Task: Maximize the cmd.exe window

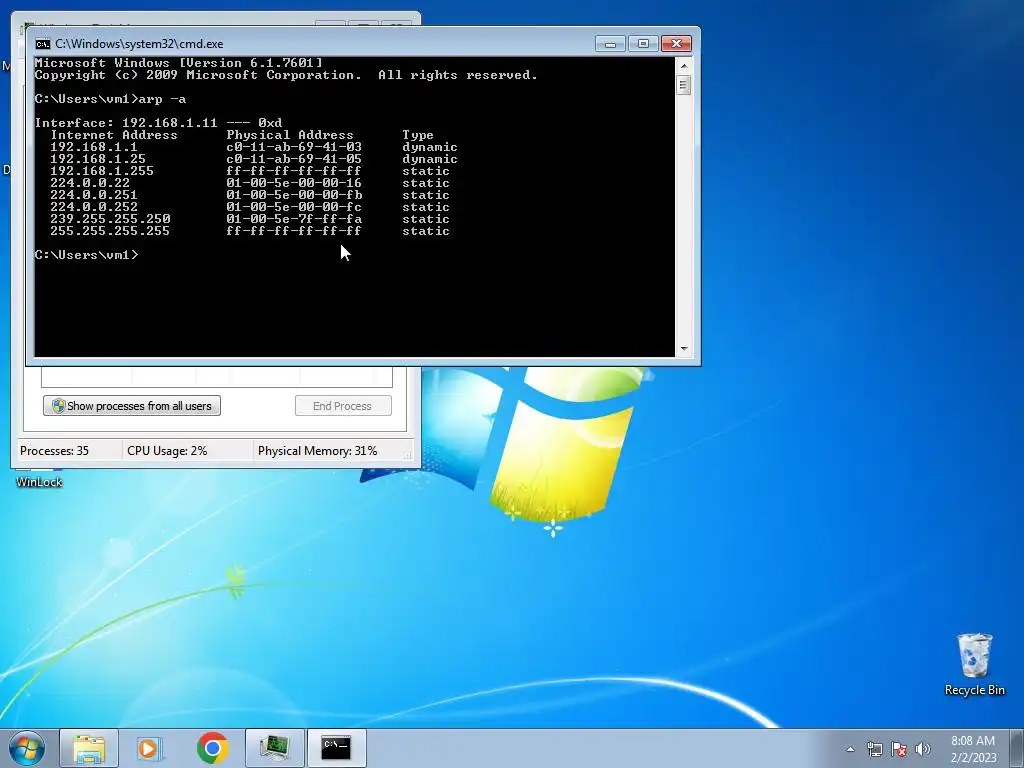Action: (643, 44)
